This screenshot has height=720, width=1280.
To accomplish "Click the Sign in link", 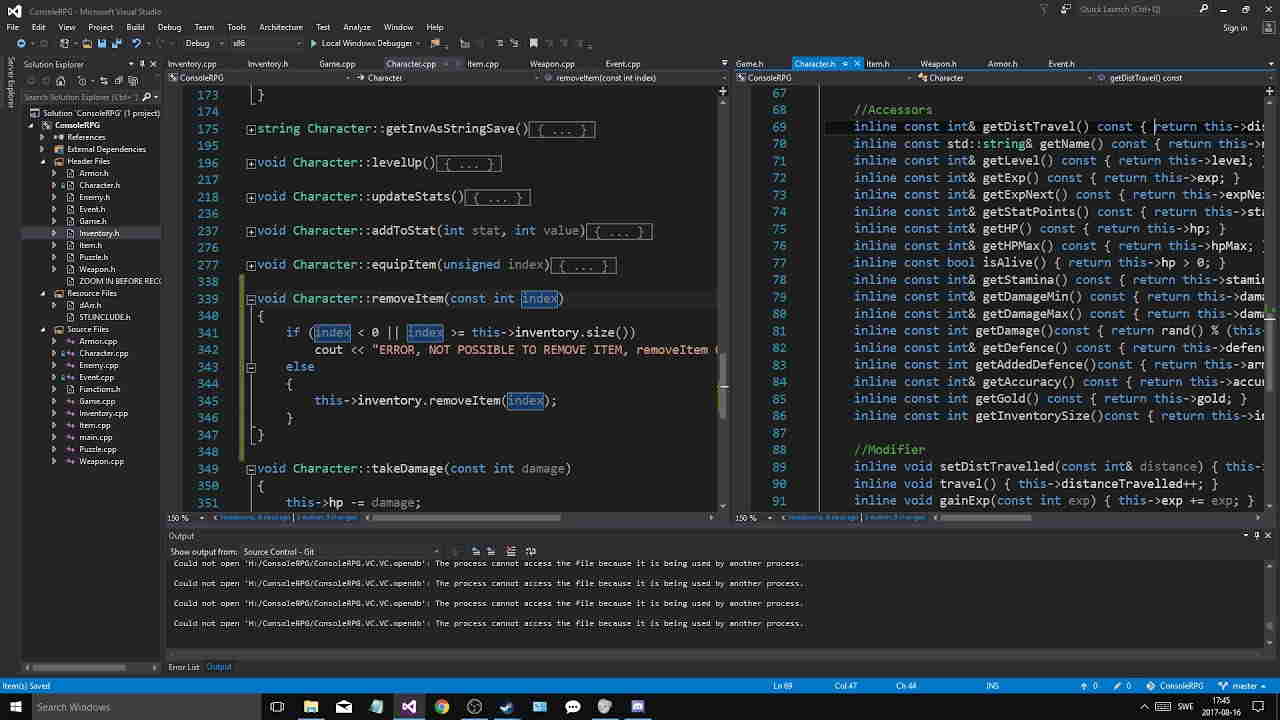I will point(1235,27).
